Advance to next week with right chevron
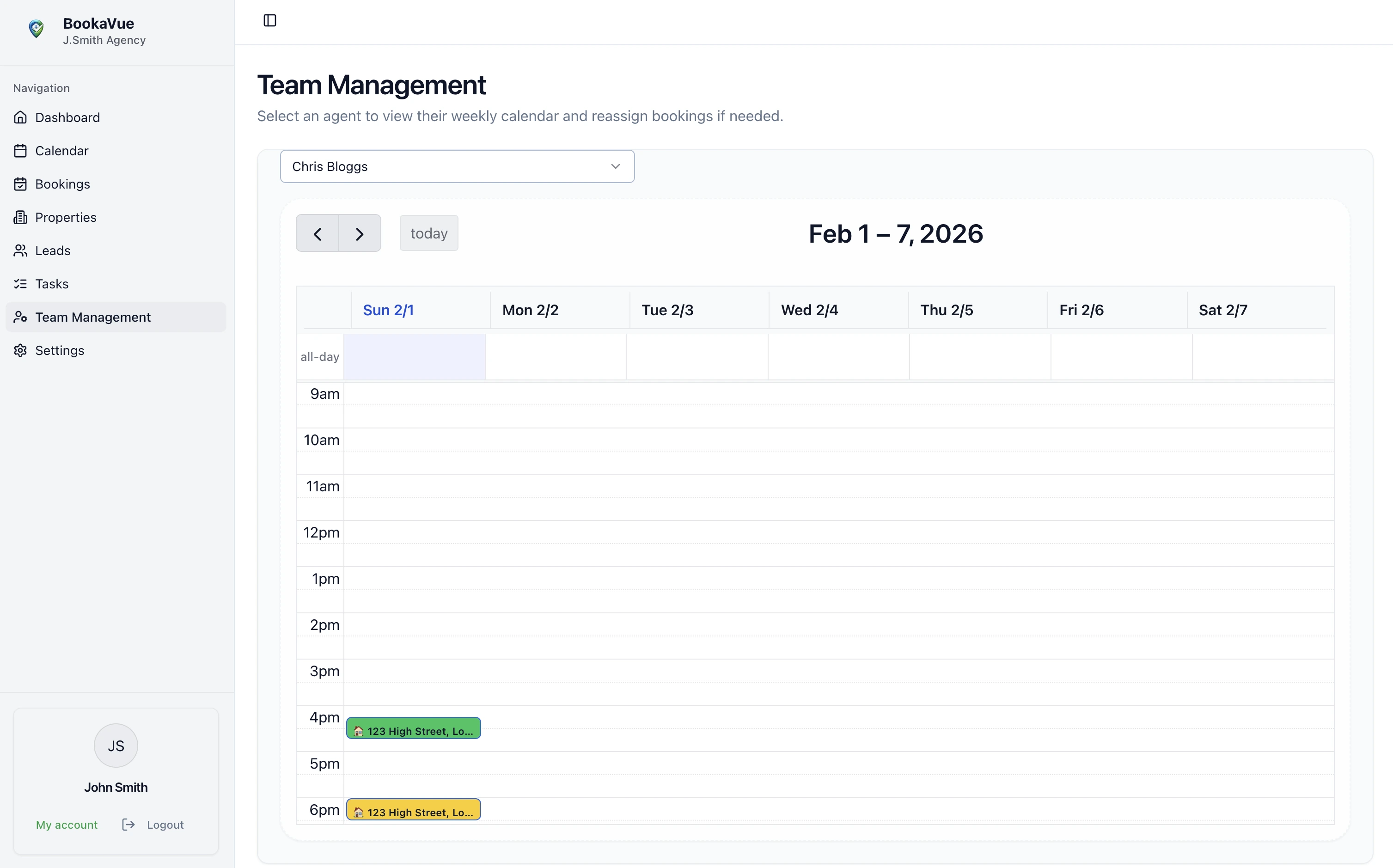1393x868 pixels. pos(360,234)
